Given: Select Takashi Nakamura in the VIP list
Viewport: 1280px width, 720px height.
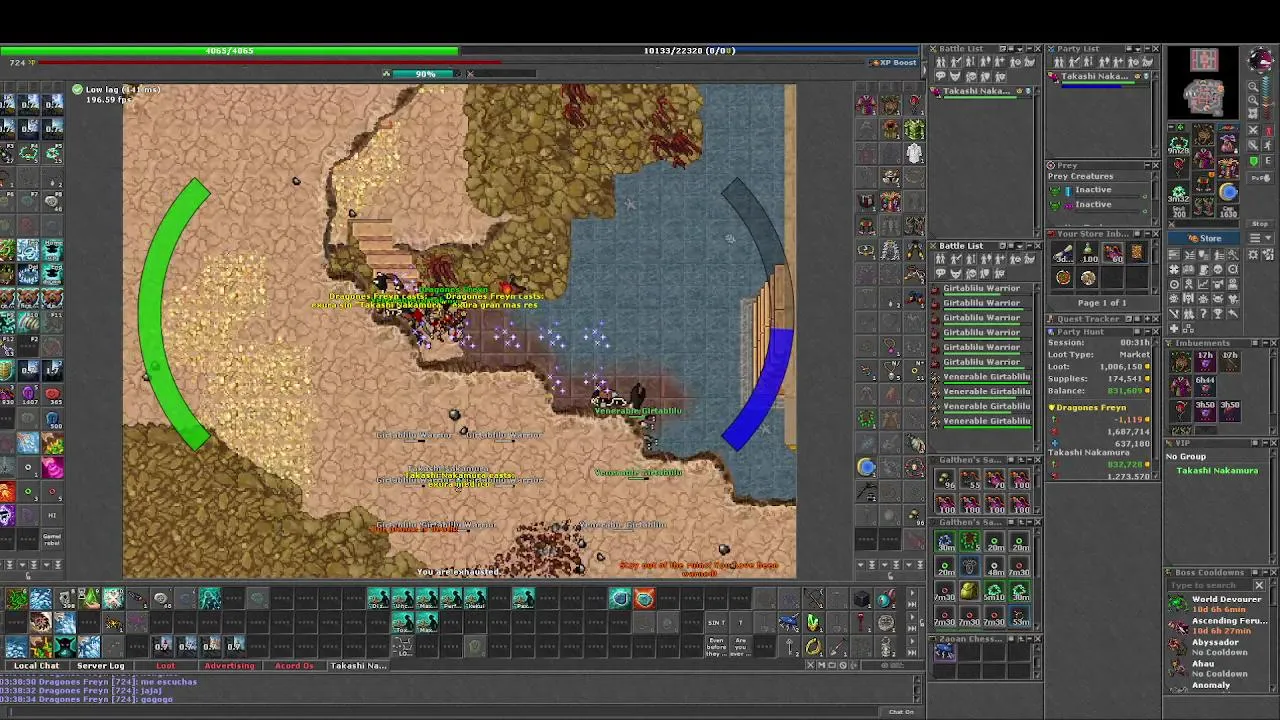Looking at the screenshot, I should (x=1217, y=470).
